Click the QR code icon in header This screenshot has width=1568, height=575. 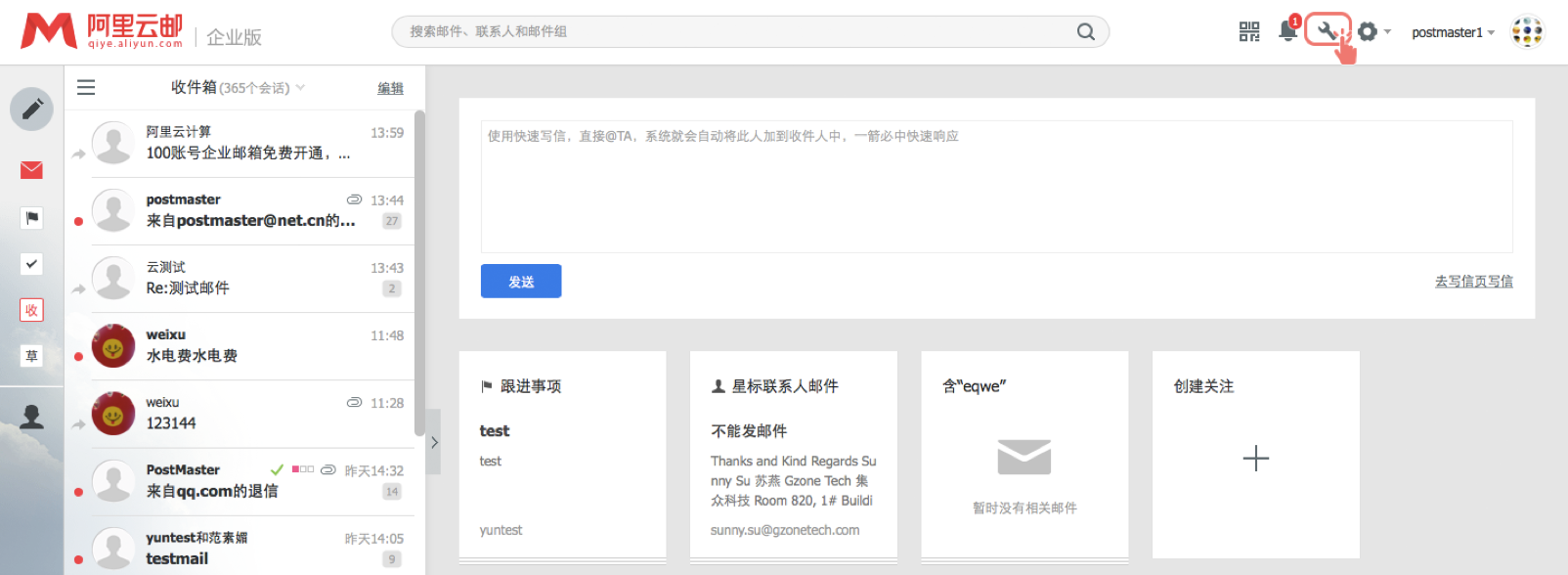point(1249,32)
